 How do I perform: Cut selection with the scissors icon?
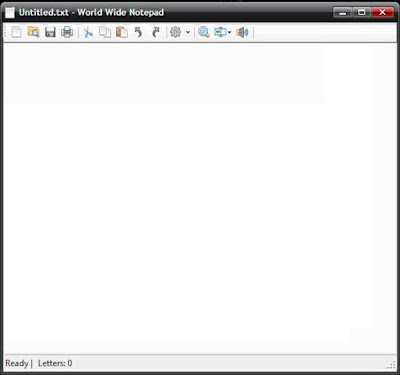[88, 32]
